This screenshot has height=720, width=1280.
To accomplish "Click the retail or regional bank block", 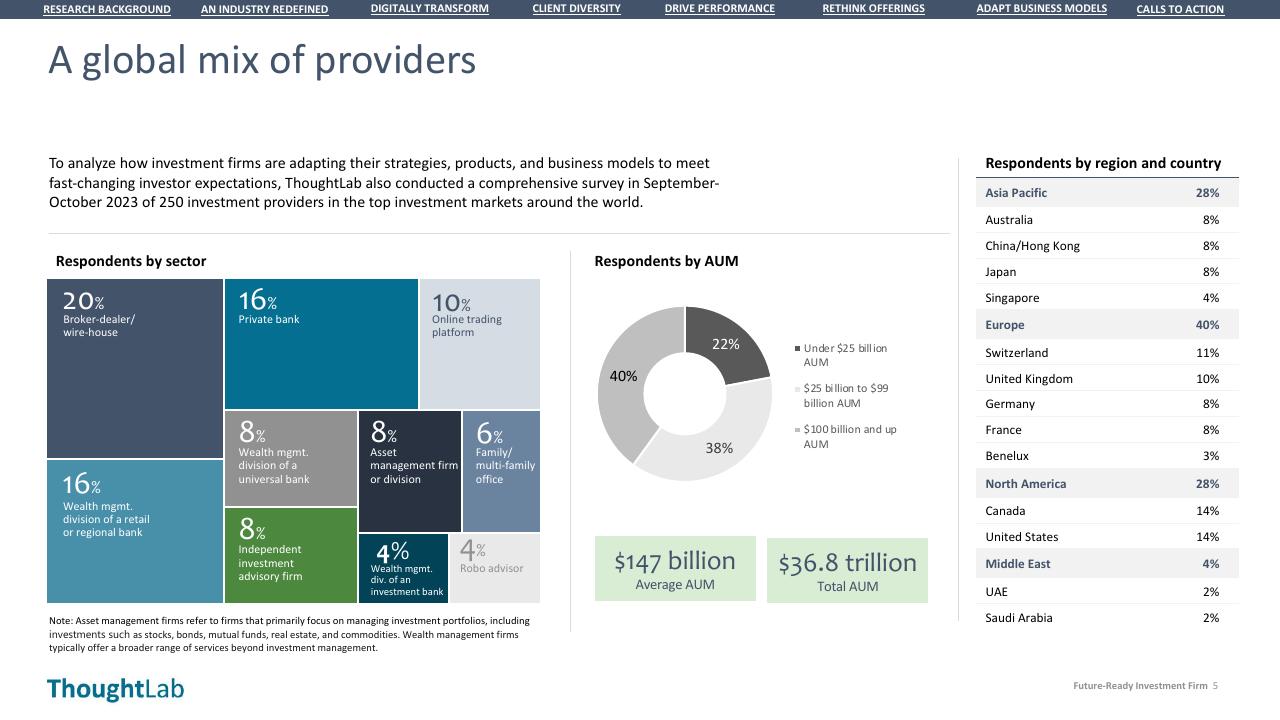I will pyautogui.click(x=135, y=531).
